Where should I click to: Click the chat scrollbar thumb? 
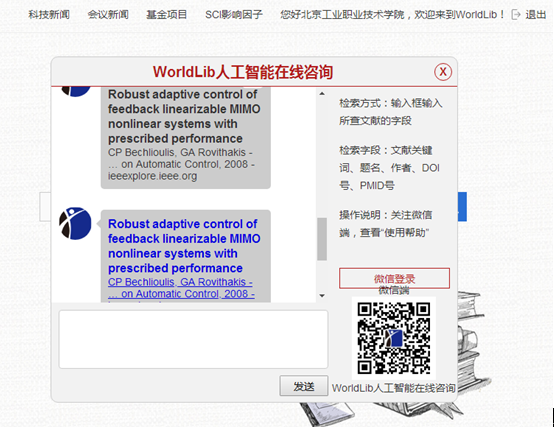click(322, 239)
